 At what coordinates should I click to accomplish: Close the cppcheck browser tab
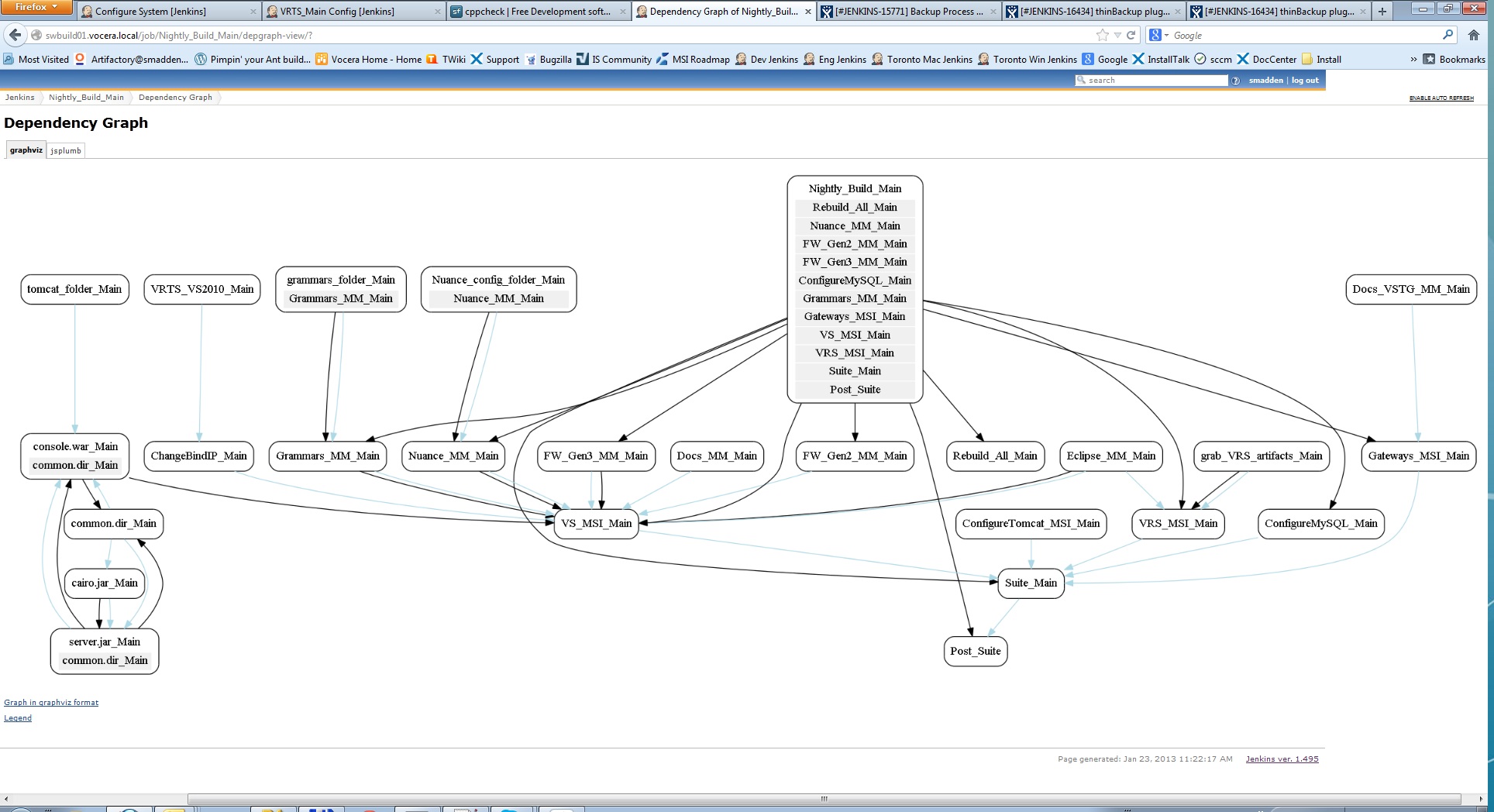pos(622,12)
